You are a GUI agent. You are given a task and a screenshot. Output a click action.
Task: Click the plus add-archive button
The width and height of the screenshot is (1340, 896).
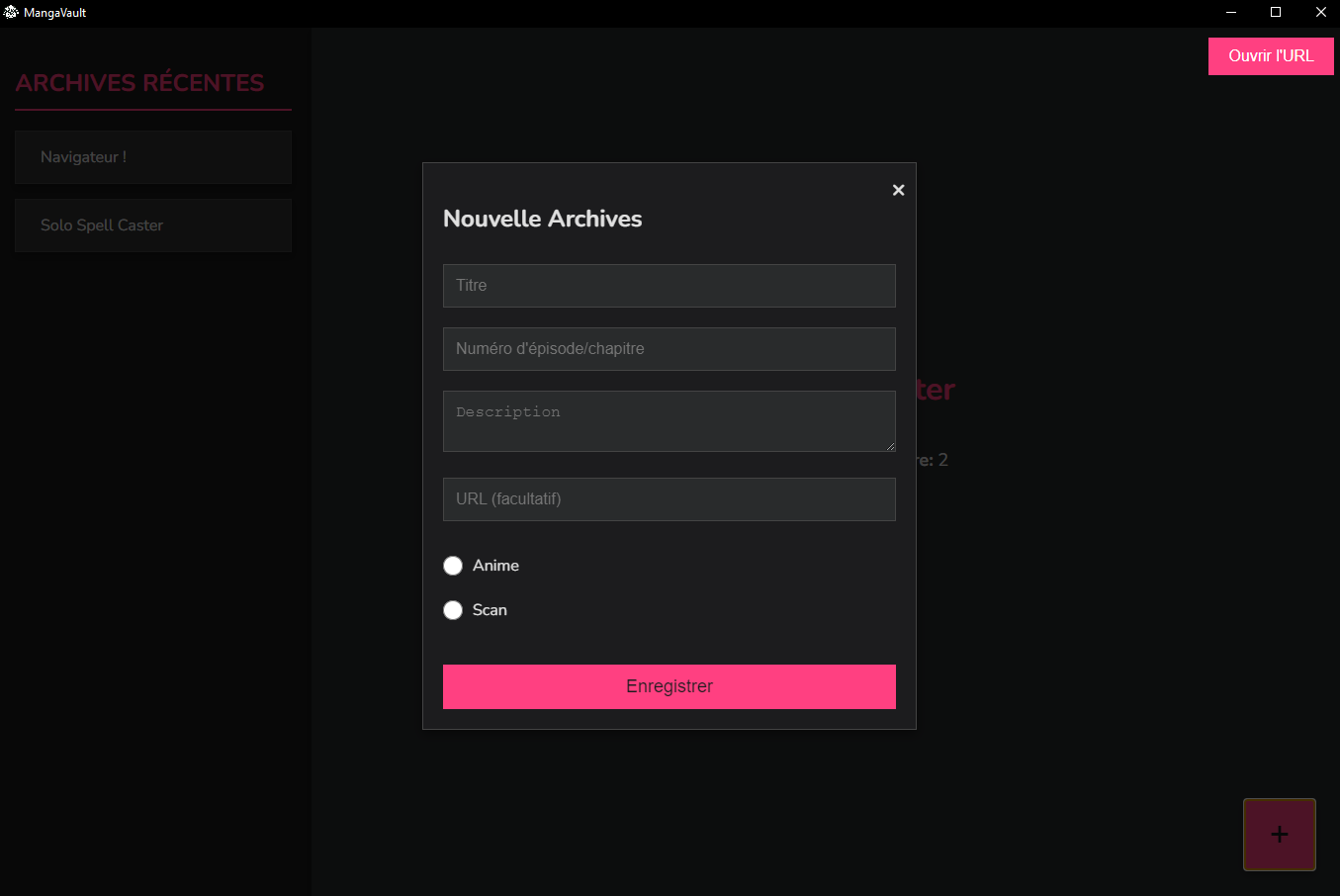pyautogui.click(x=1279, y=835)
